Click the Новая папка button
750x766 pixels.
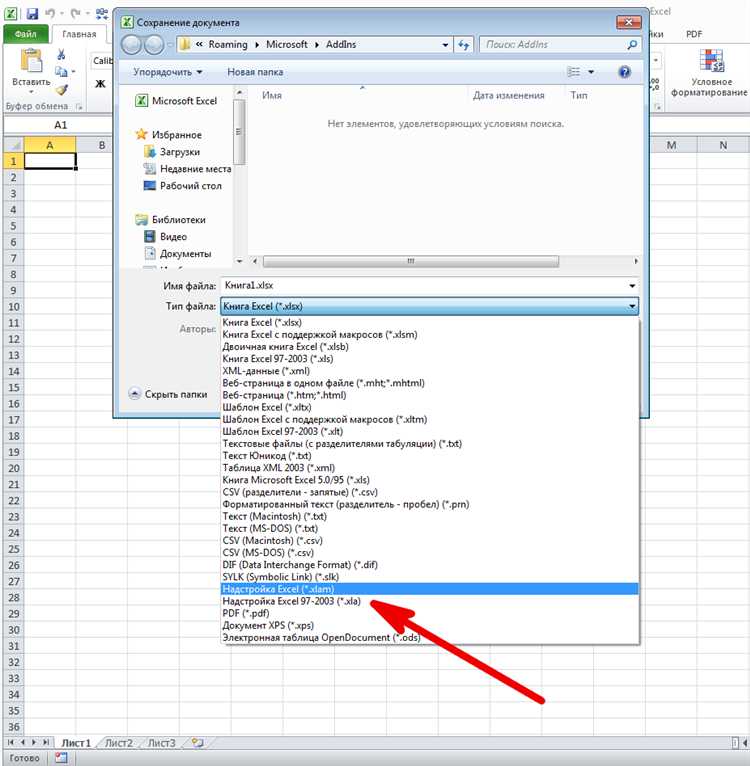255,72
